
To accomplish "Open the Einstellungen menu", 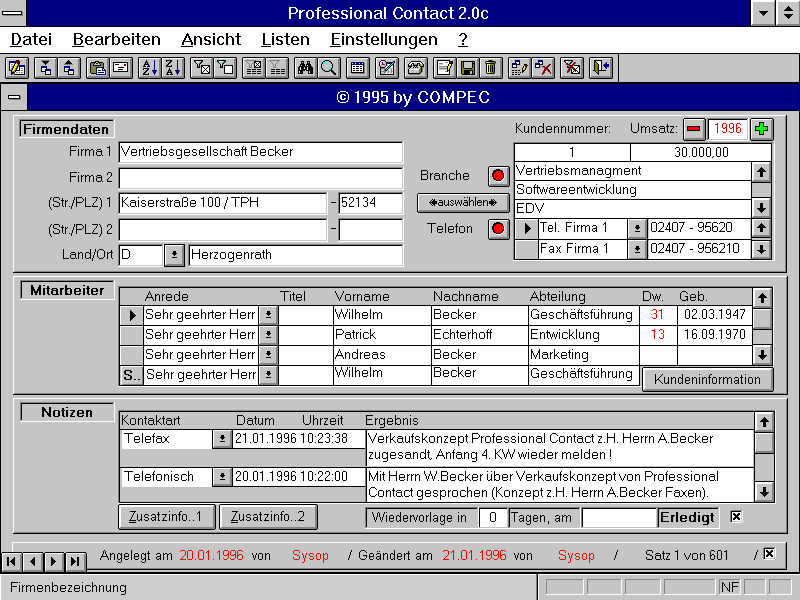I will point(383,40).
